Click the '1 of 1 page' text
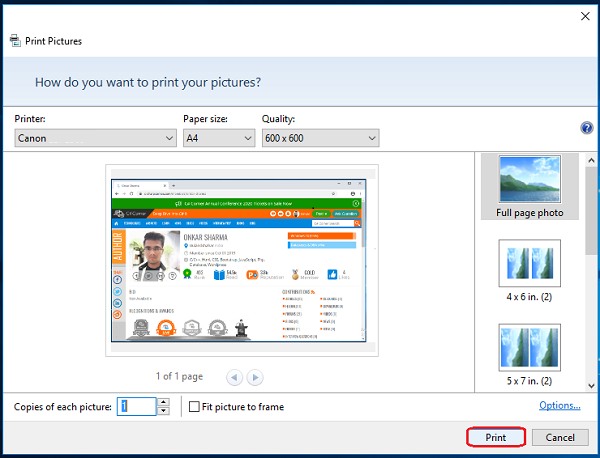Screen dimensions: 600x458 click(x=179, y=377)
